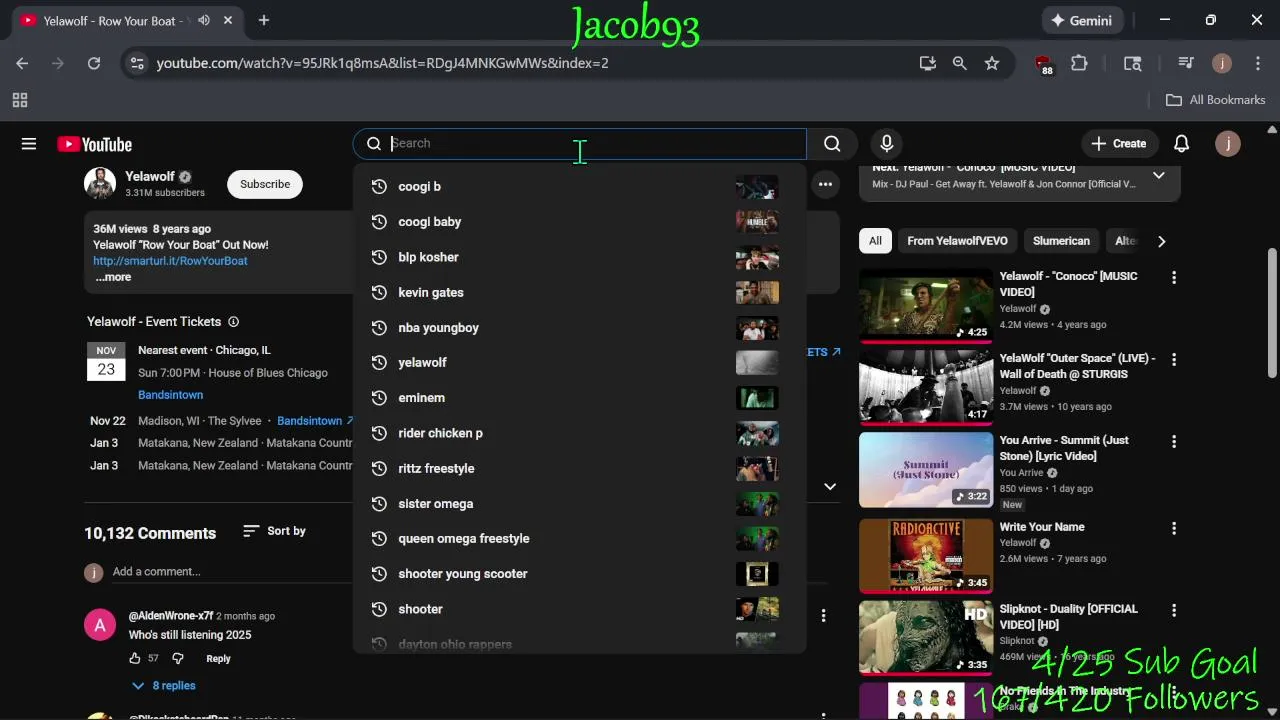The height and width of the screenshot is (720, 1280).
Task: Open the All Bookmarks folder
Action: pyautogui.click(x=1216, y=100)
